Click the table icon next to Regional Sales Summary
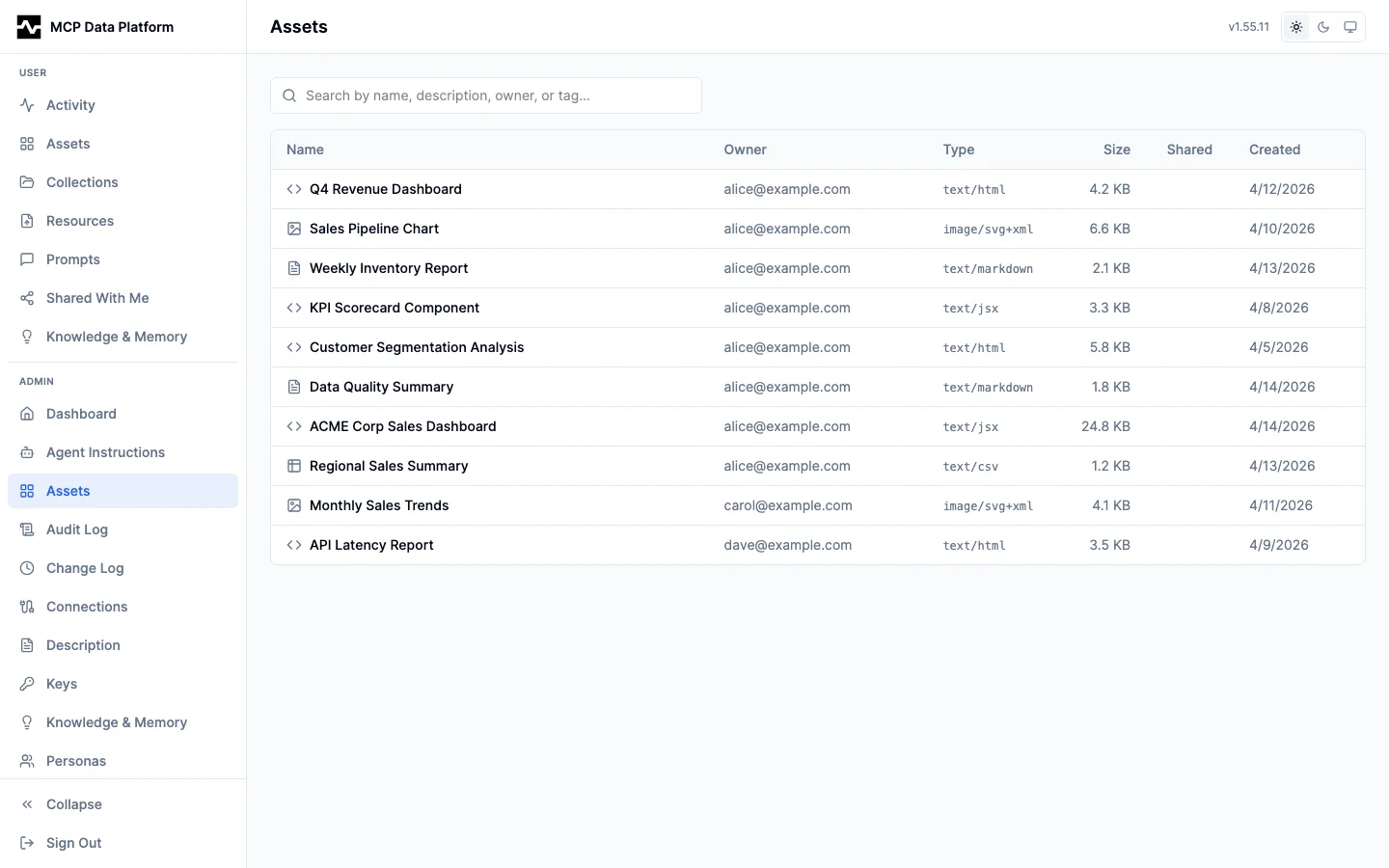Image resolution: width=1389 pixels, height=868 pixels. point(293,466)
